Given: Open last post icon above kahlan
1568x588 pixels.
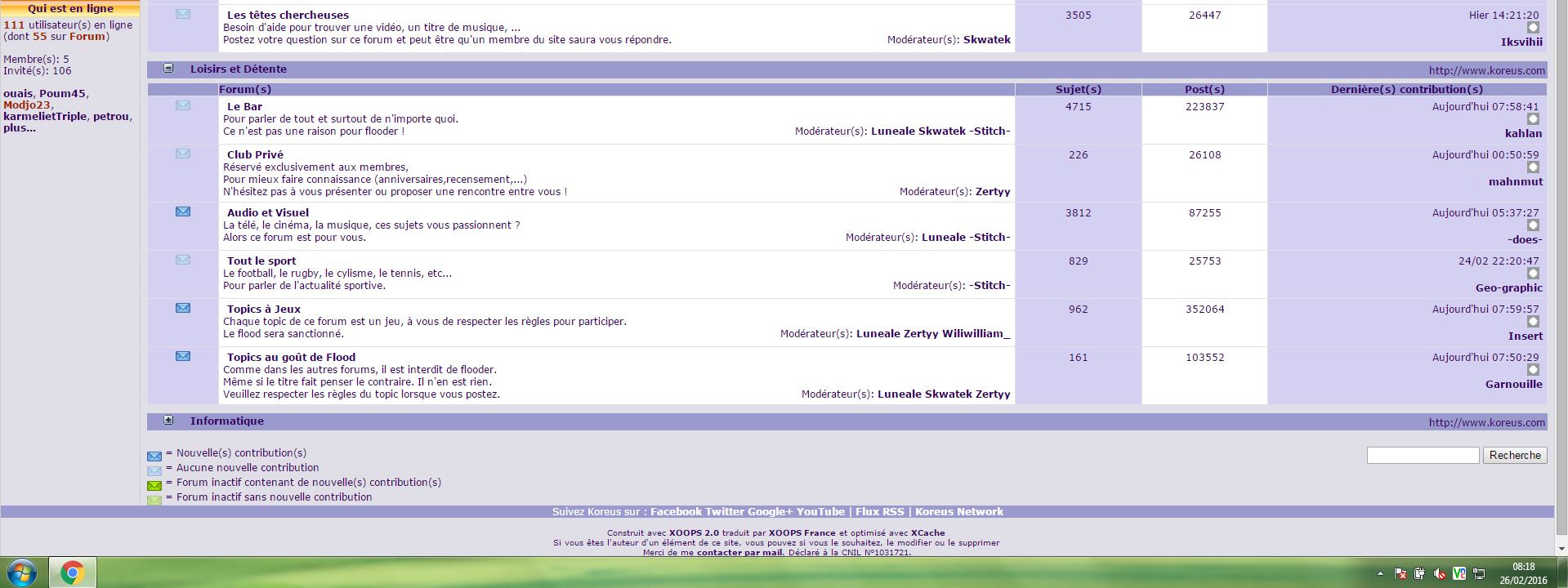Looking at the screenshot, I should pyautogui.click(x=1533, y=119).
